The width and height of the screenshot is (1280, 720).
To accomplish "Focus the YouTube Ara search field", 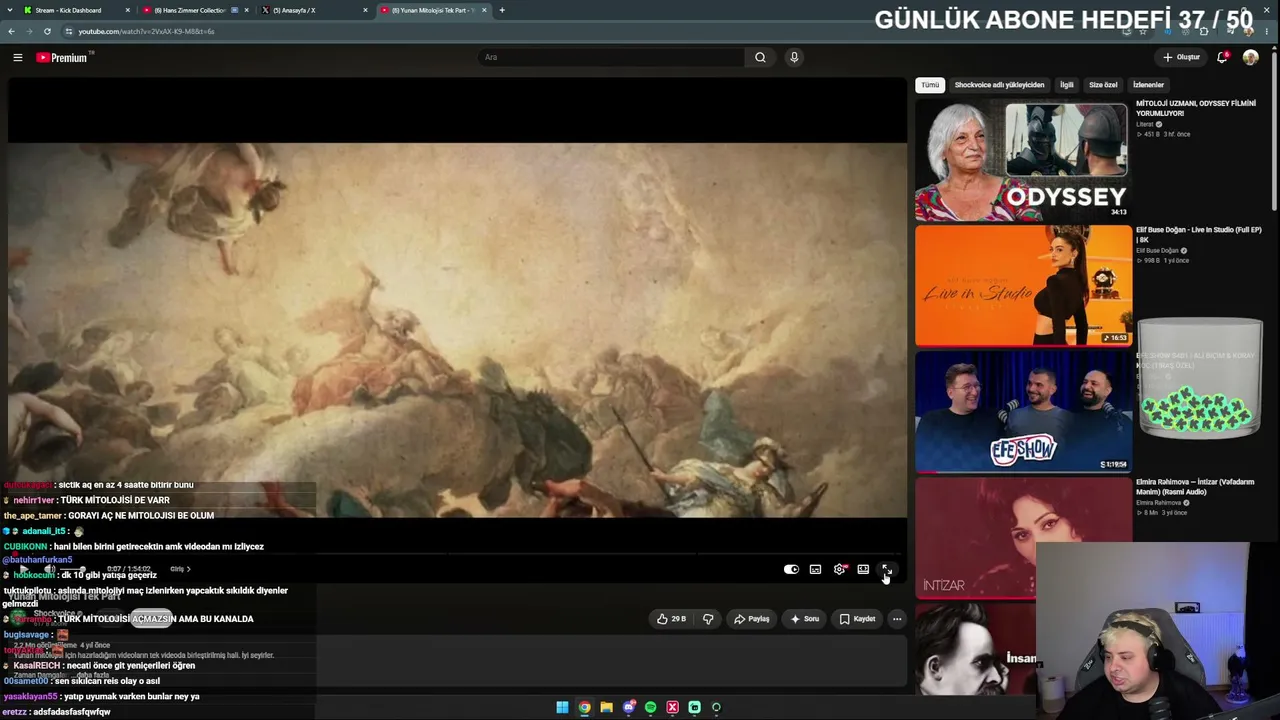I will [612, 57].
